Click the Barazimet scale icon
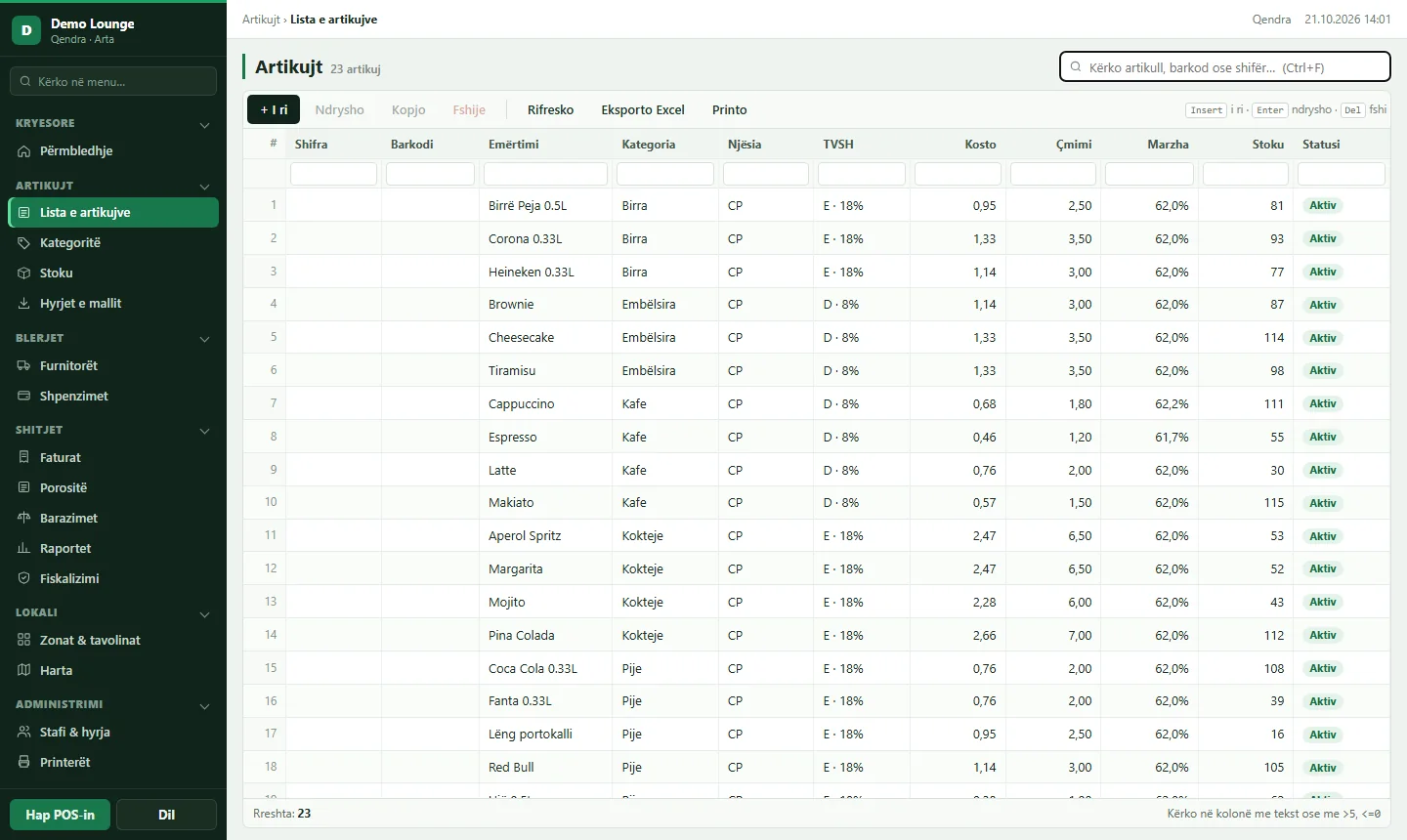The image size is (1407, 840). [x=24, y=519]
